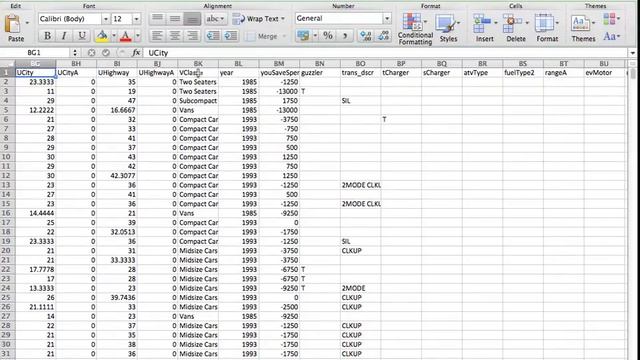This screenshot has width=640, height=360.
Task: Open the cell Styles gallery
Action: 448,28
